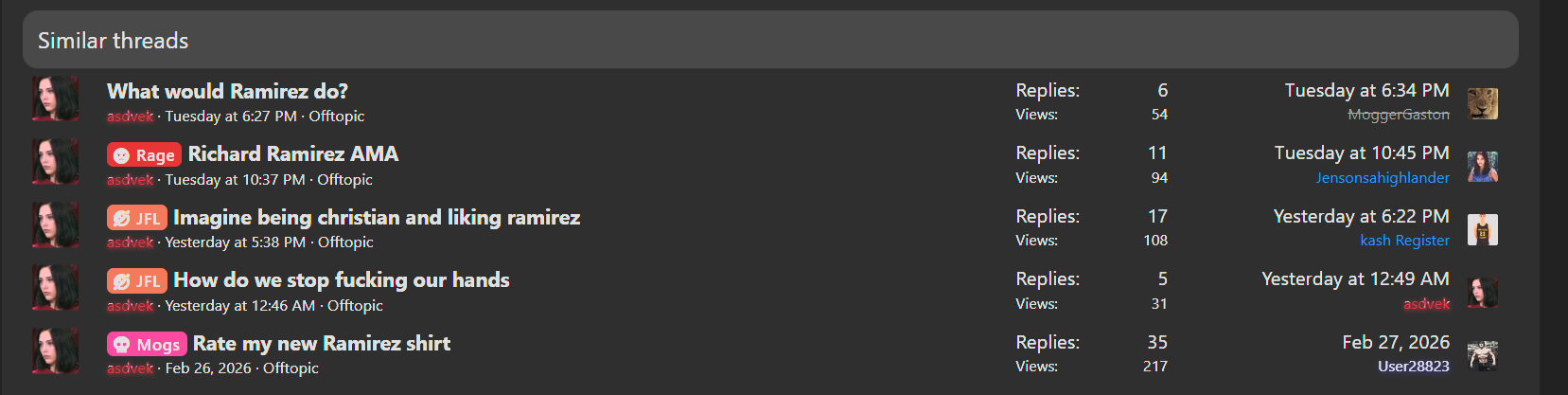Visit kash Register's profile link

[1404, 241]
